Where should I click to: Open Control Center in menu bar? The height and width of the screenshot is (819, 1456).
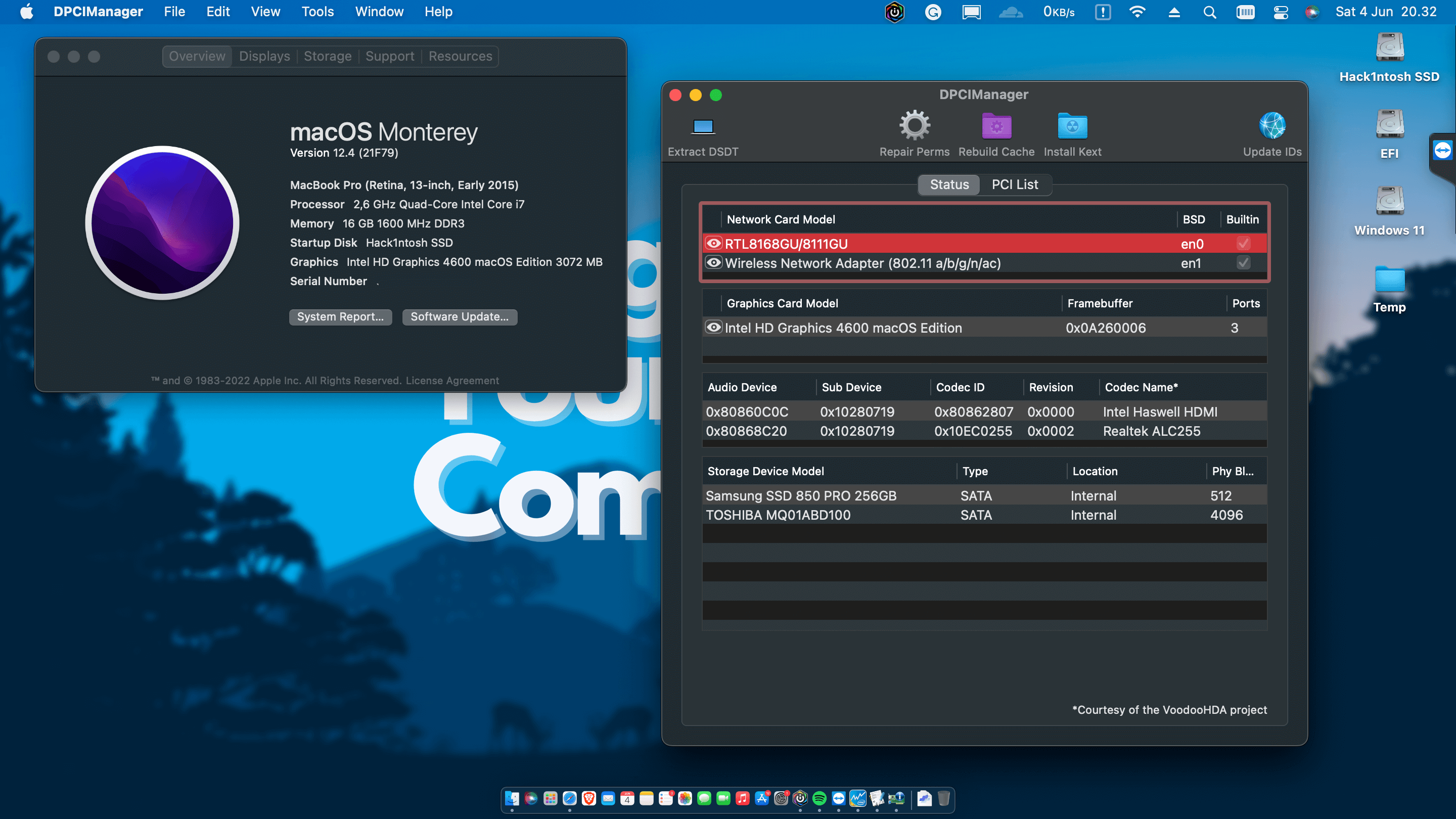pos(1280,12)
